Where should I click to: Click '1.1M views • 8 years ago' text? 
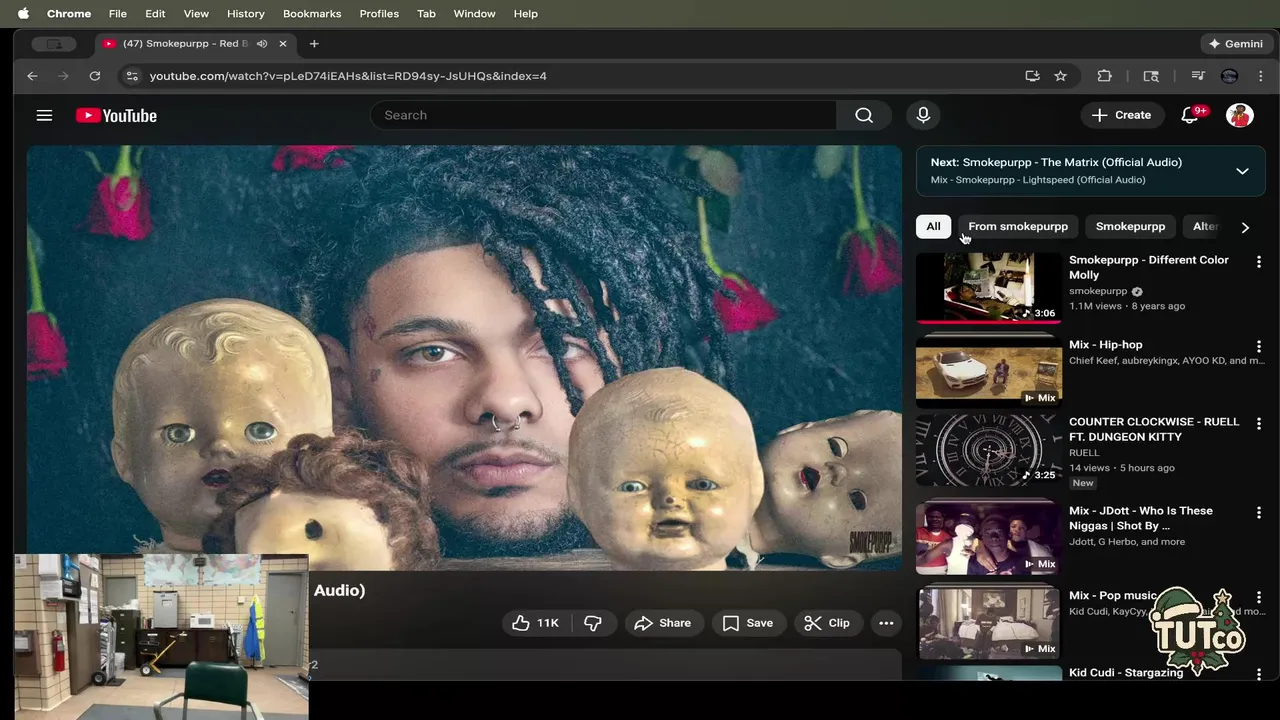1127,306
